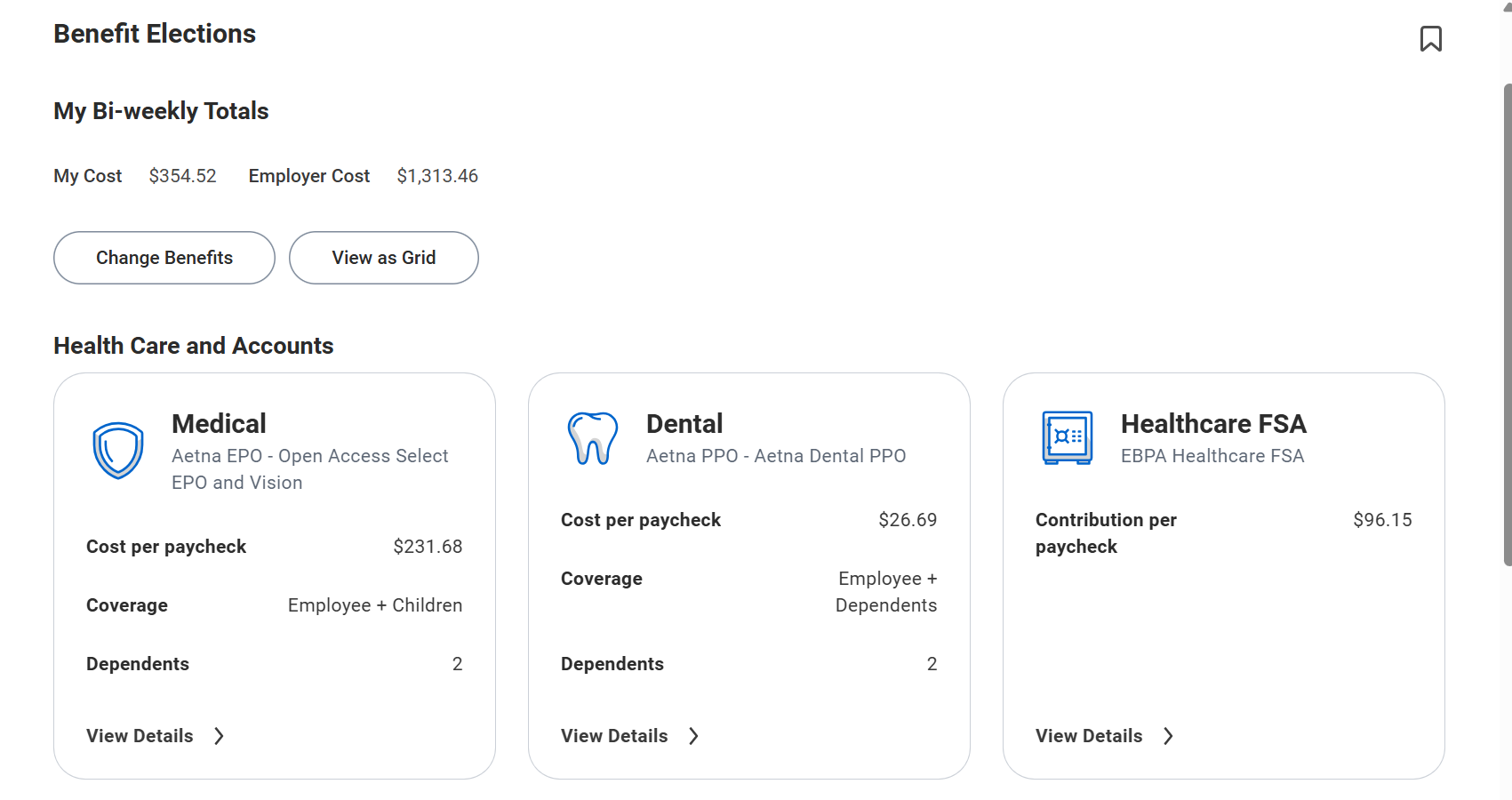Image resolution: width=1512 pixels, height=800 pixels.
Task: Open View Details for Dental
Action: (614, 736)
